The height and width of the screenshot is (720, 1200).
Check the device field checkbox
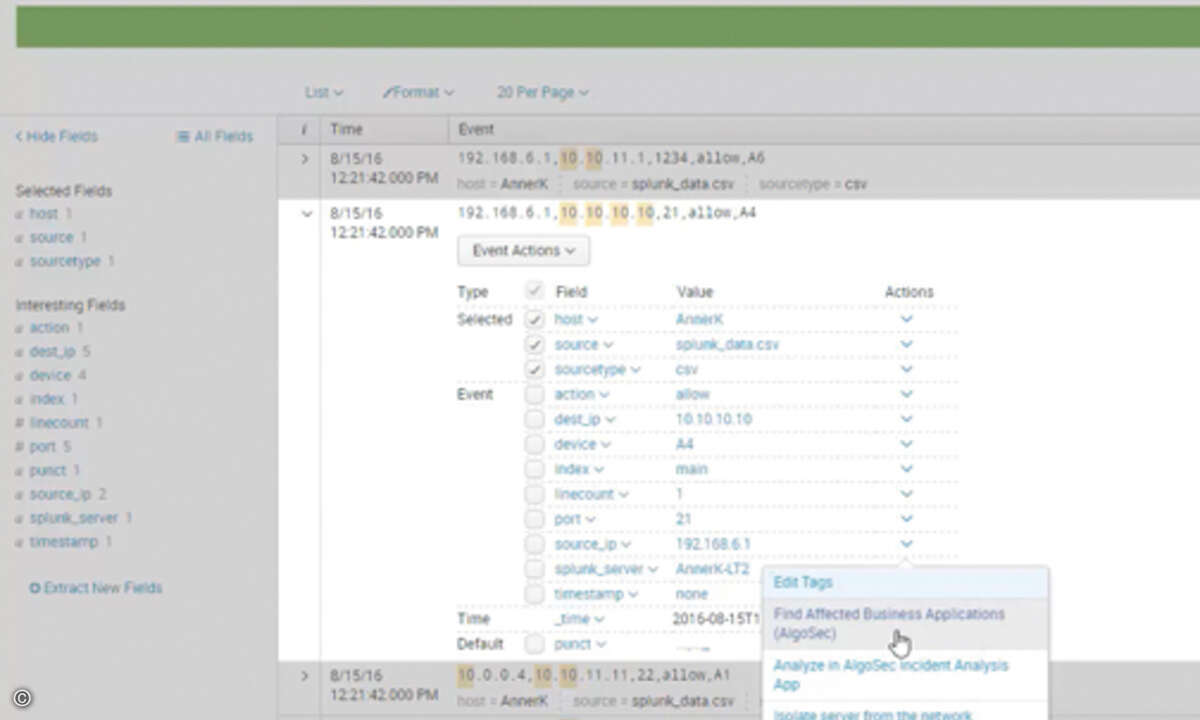click(x=535, y=445)
